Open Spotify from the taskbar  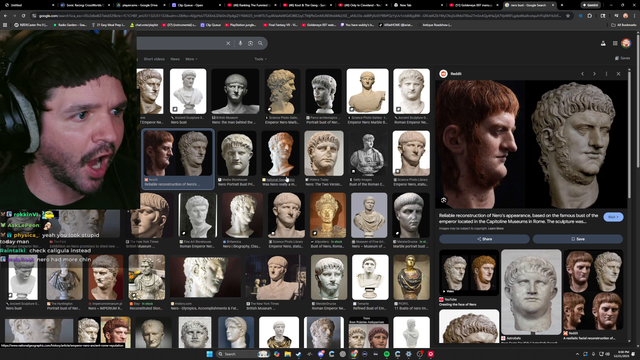tap(387, 354)
